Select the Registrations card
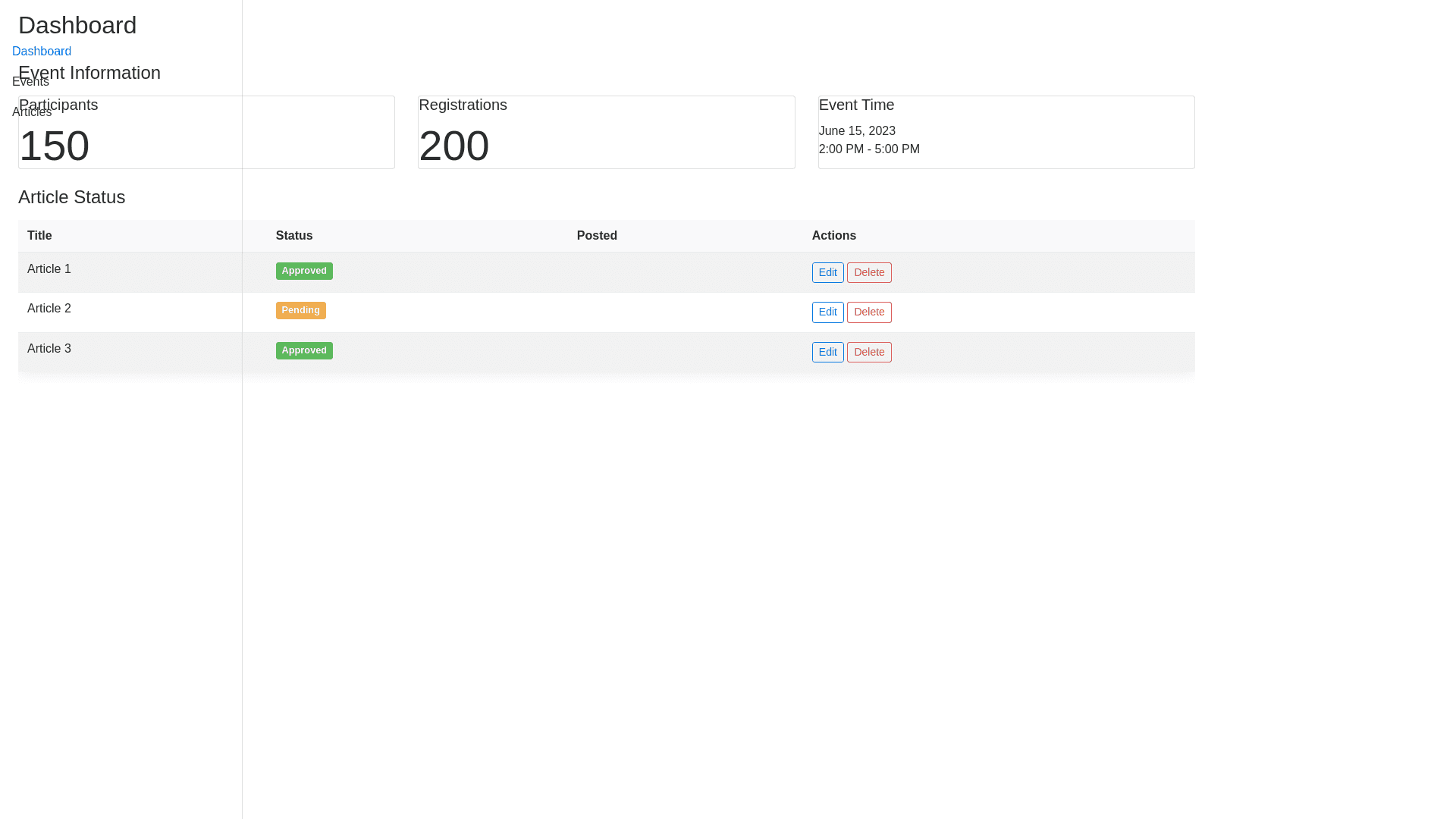1456x819 pixels. [x=606, y=133]
